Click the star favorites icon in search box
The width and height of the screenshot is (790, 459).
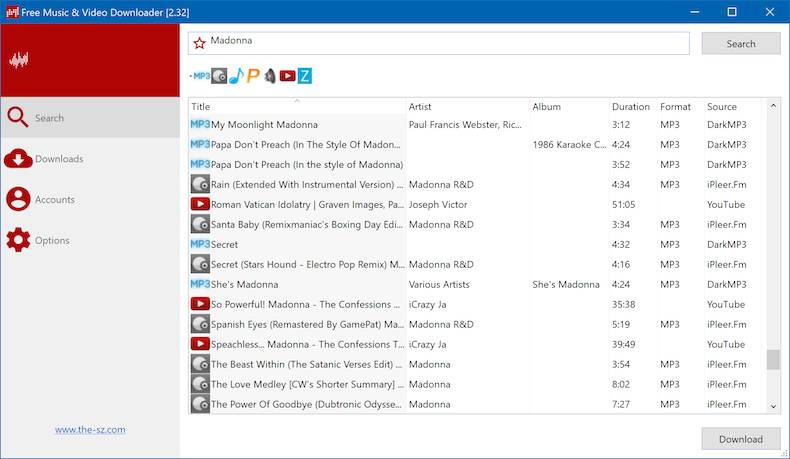click(199, 43)
